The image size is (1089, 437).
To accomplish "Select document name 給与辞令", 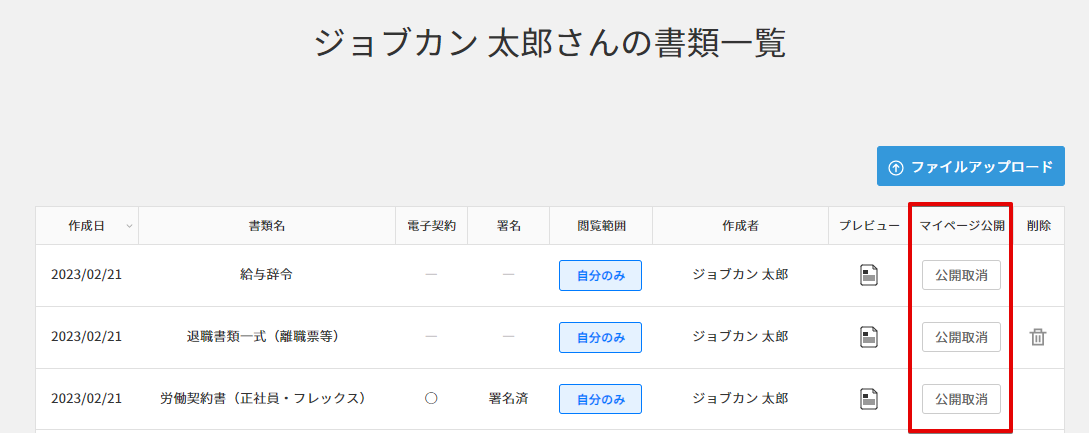I will tap(266, 274).
